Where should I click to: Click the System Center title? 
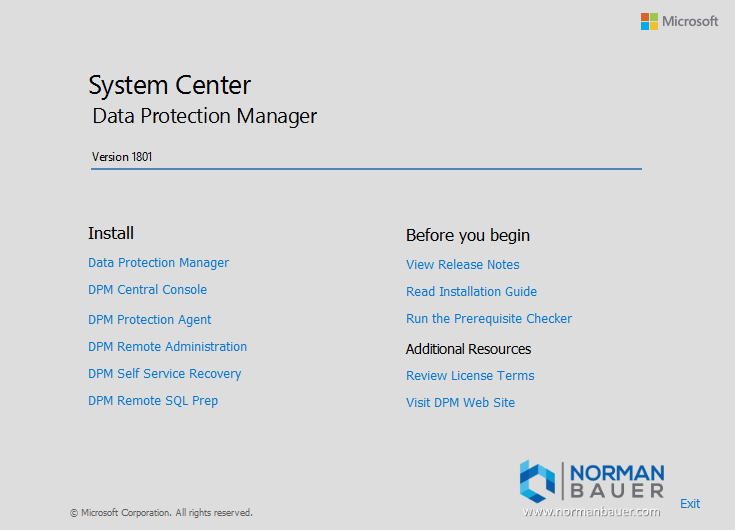point(169,85)
